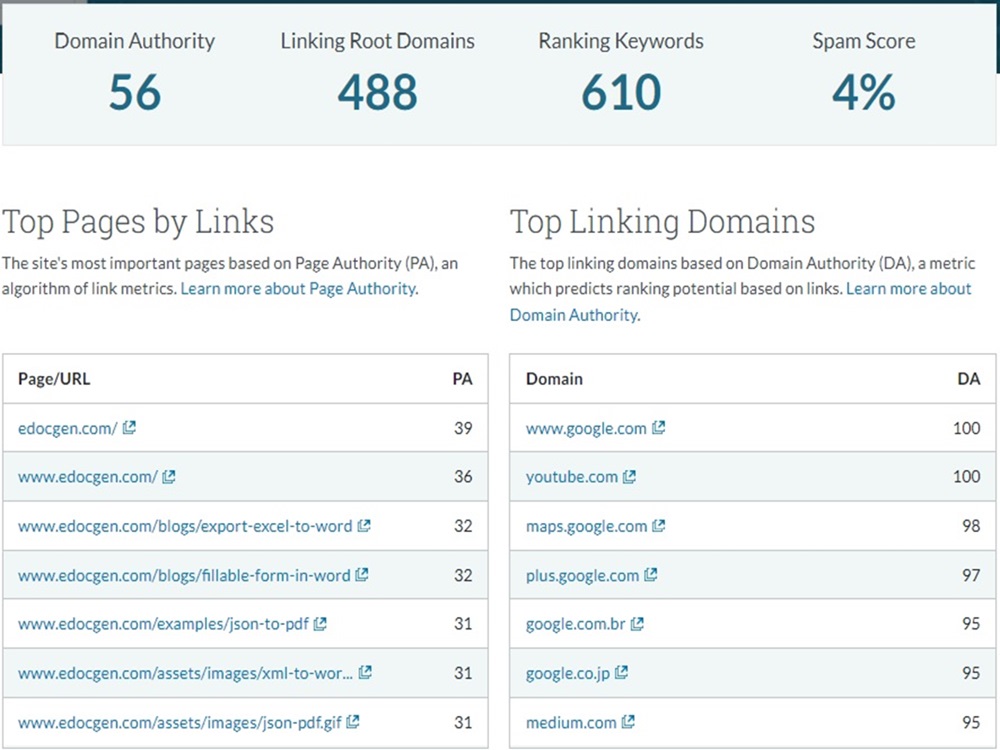1000x750 pixels.
Task: Open the www.edocgen.com/ page link
Action: tap(87, 477)
